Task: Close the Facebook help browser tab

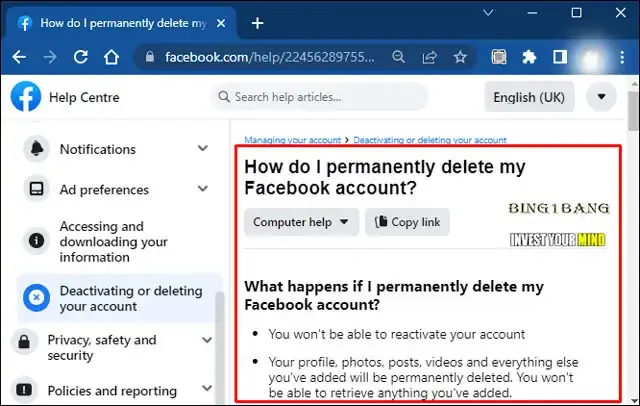Action: (x=221, y=23)
